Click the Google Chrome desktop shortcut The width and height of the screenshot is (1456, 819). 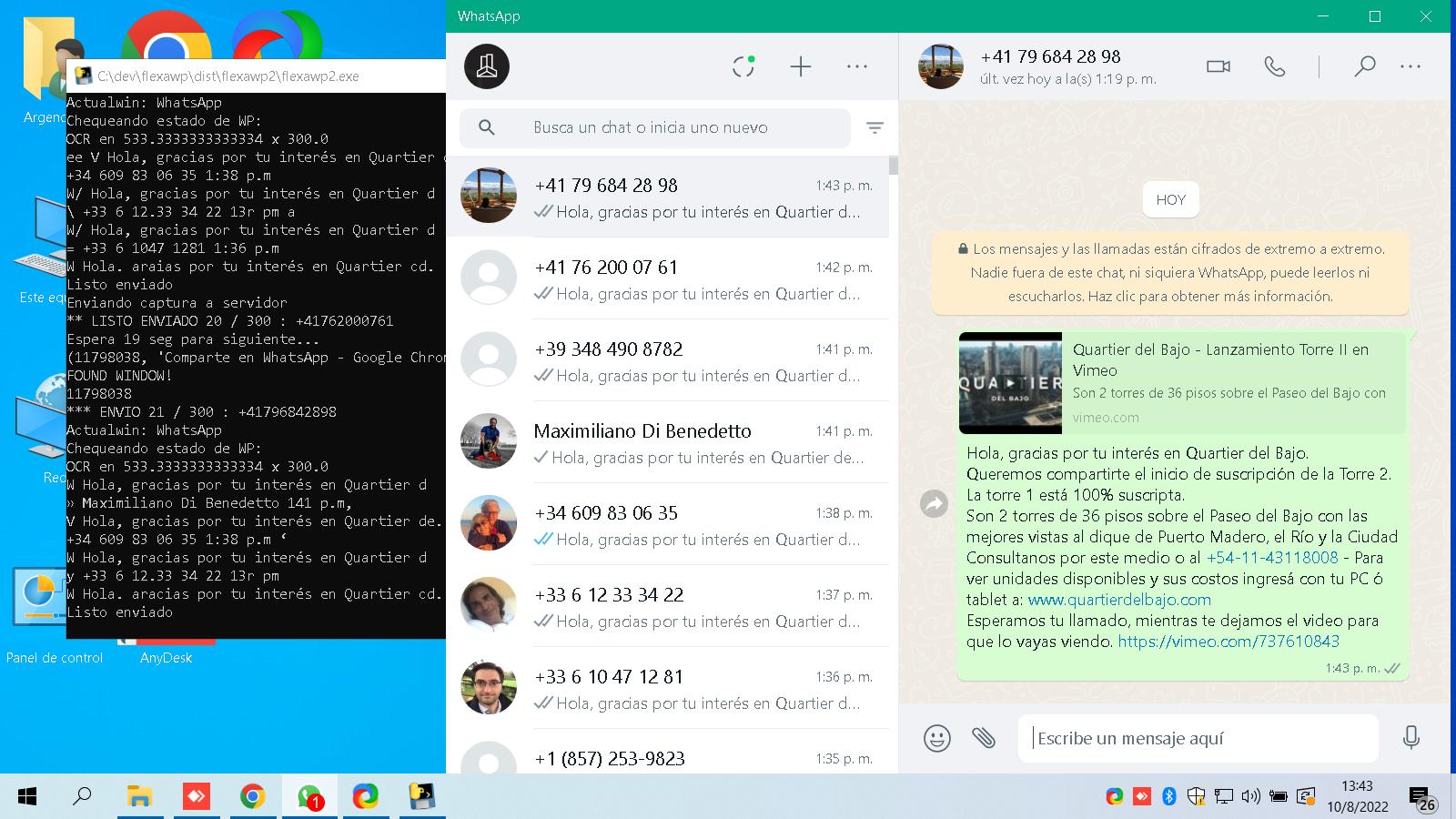(x=167, y=35)
